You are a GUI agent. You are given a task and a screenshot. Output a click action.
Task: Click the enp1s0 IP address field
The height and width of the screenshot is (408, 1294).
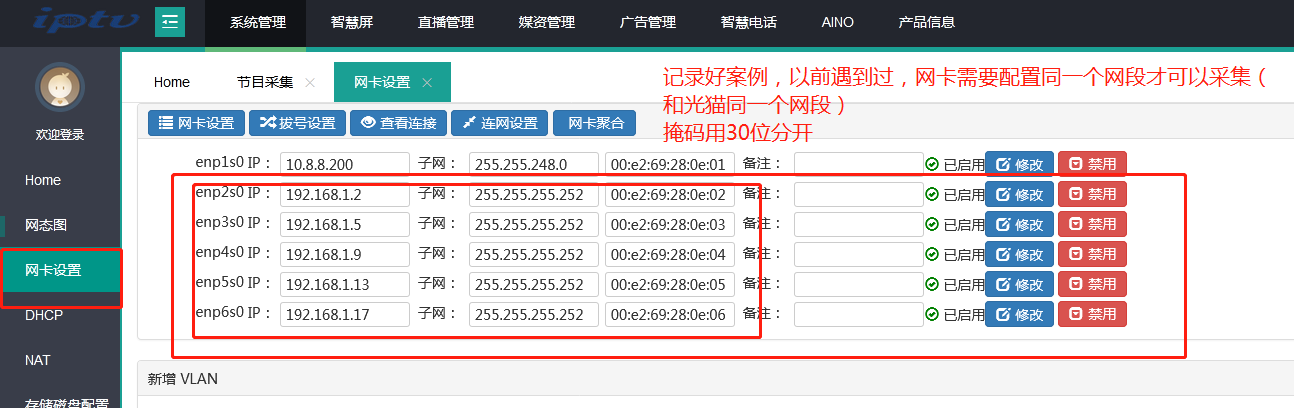click(344, 165)
